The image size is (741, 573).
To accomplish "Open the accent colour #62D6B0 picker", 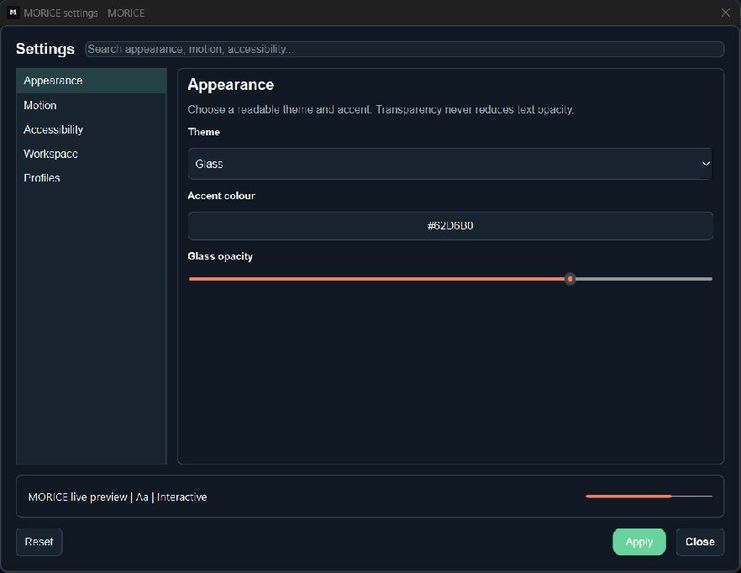I will 450,226.
